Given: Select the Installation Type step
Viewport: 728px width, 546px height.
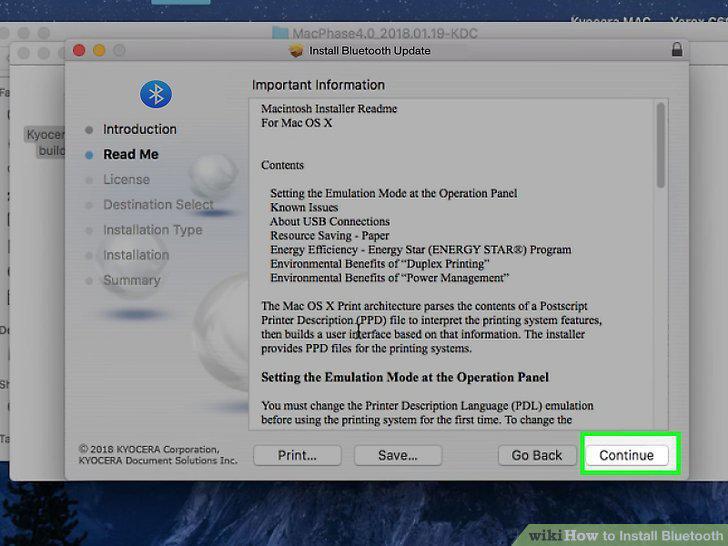Looking at the screenshot, I should pos(153,230).
